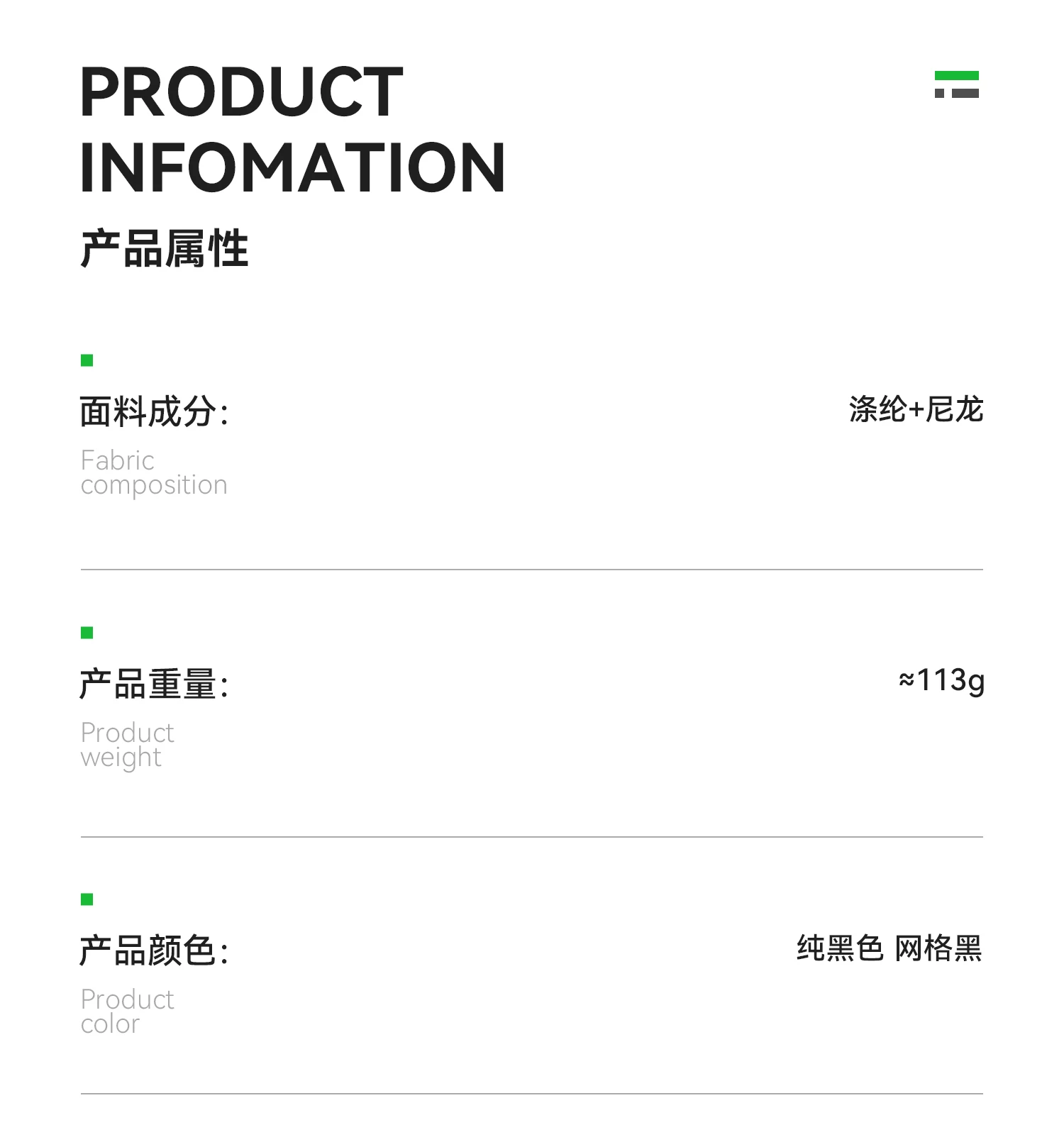Click the divider line below Fabric composition
The height and width of the screenshot is (1125, 1064).
(x=532, y=570)
